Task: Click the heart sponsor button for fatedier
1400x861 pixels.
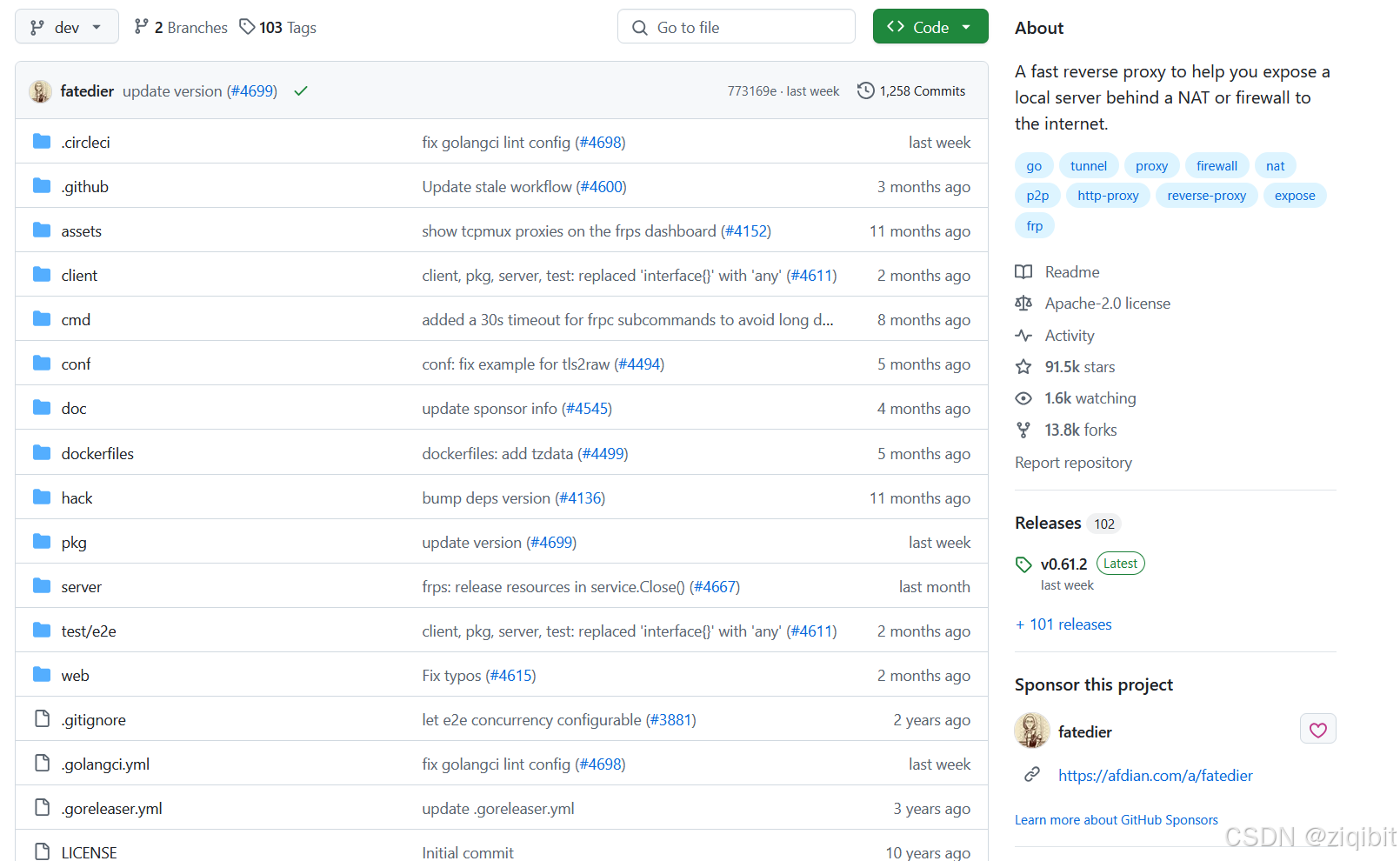Action: click(1317, 730)
